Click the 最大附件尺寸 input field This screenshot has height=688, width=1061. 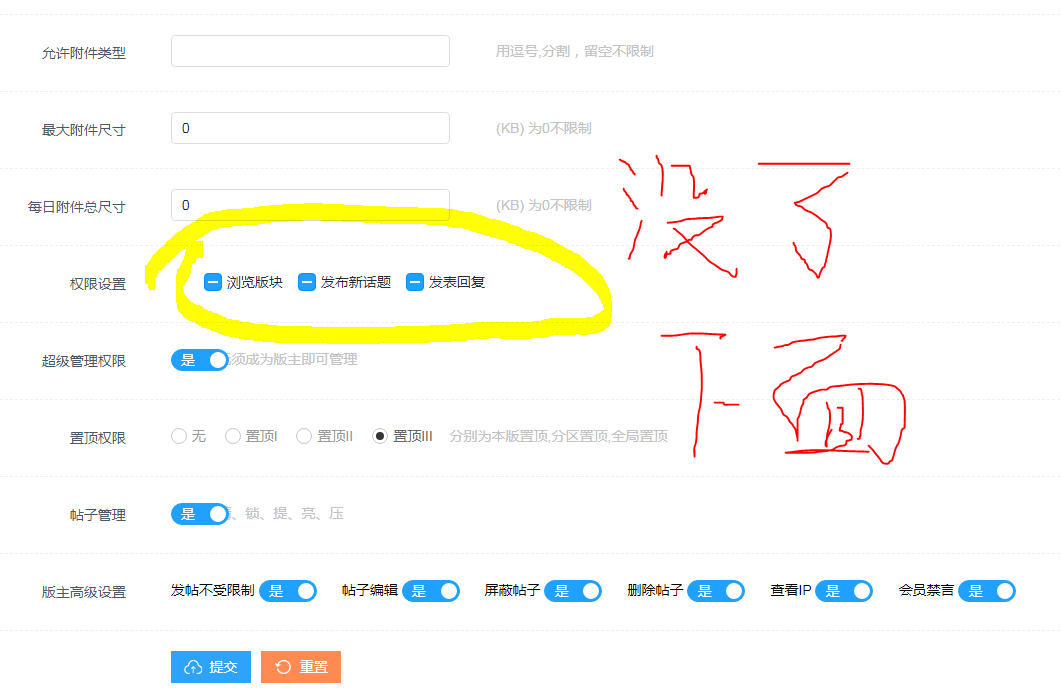coord(310,129)
